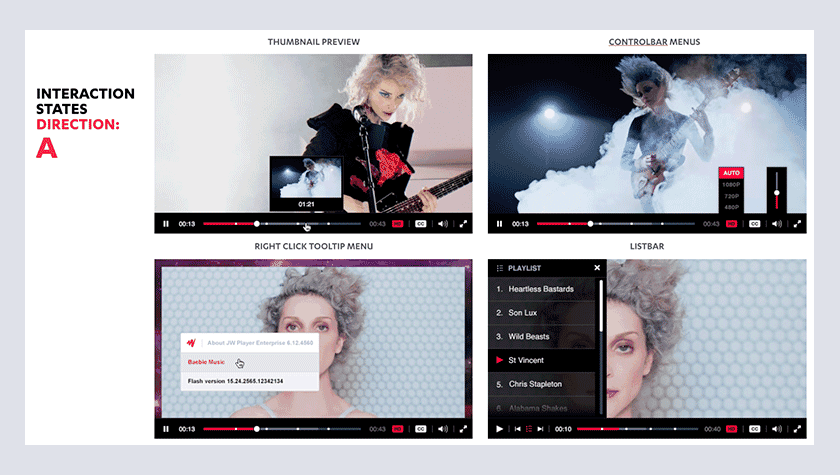The image size is (840, 475).
Task: Open HD quality menu in Controlbar Menus player
Action: (x=731, y=224)
